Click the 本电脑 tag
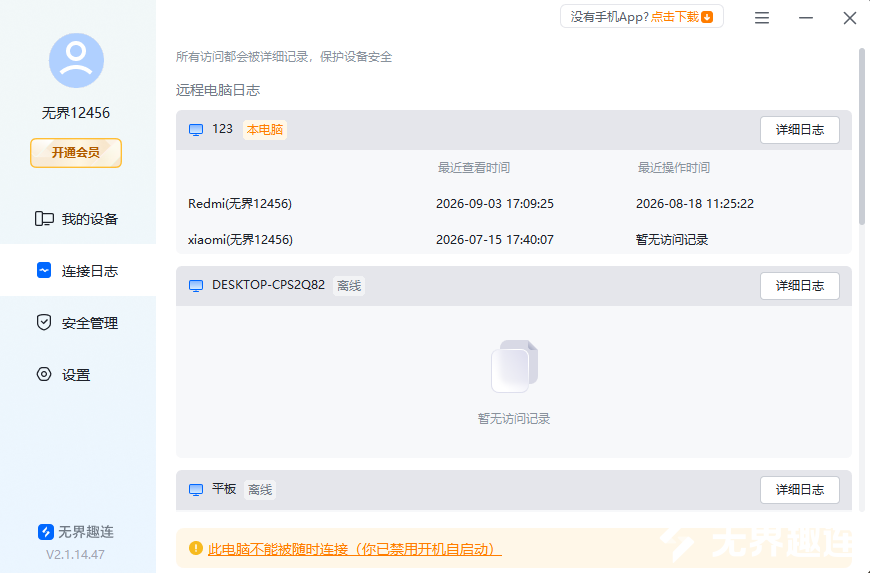 coord(265,130)
